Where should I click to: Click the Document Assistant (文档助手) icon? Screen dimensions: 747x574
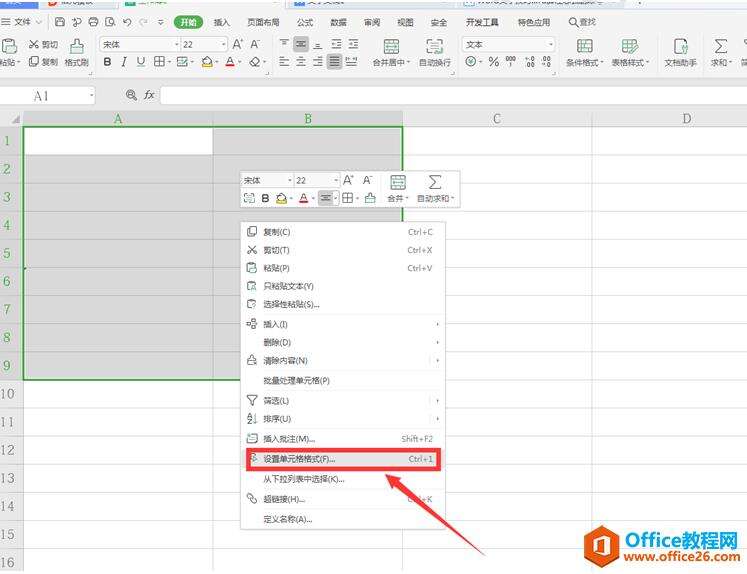[x=680, y=46]
